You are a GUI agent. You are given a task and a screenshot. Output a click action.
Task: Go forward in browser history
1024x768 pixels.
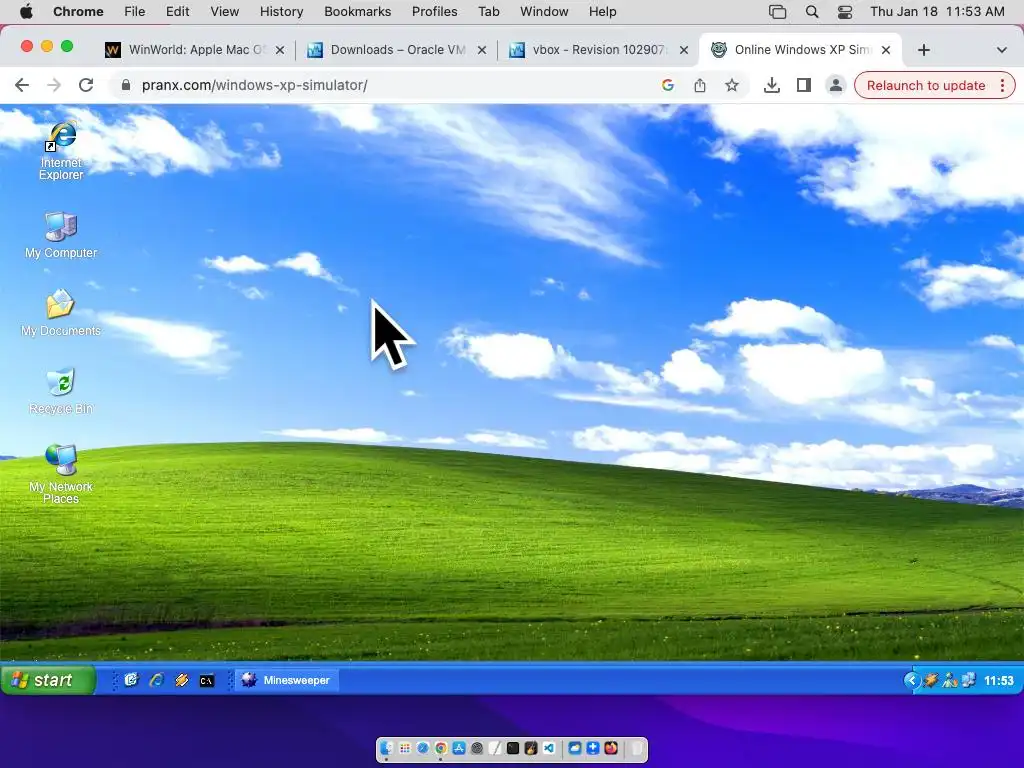click(x=54, y=85)
